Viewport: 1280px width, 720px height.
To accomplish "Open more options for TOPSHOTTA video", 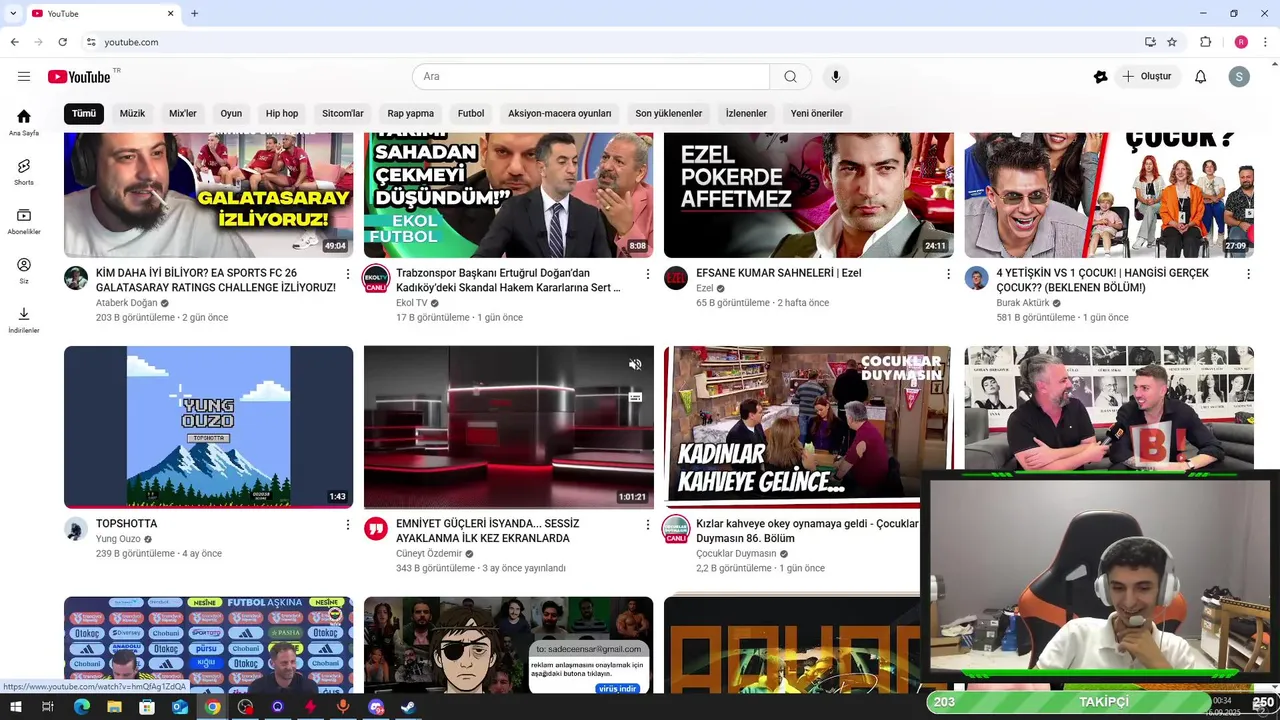I will click(x=348, y=524).
